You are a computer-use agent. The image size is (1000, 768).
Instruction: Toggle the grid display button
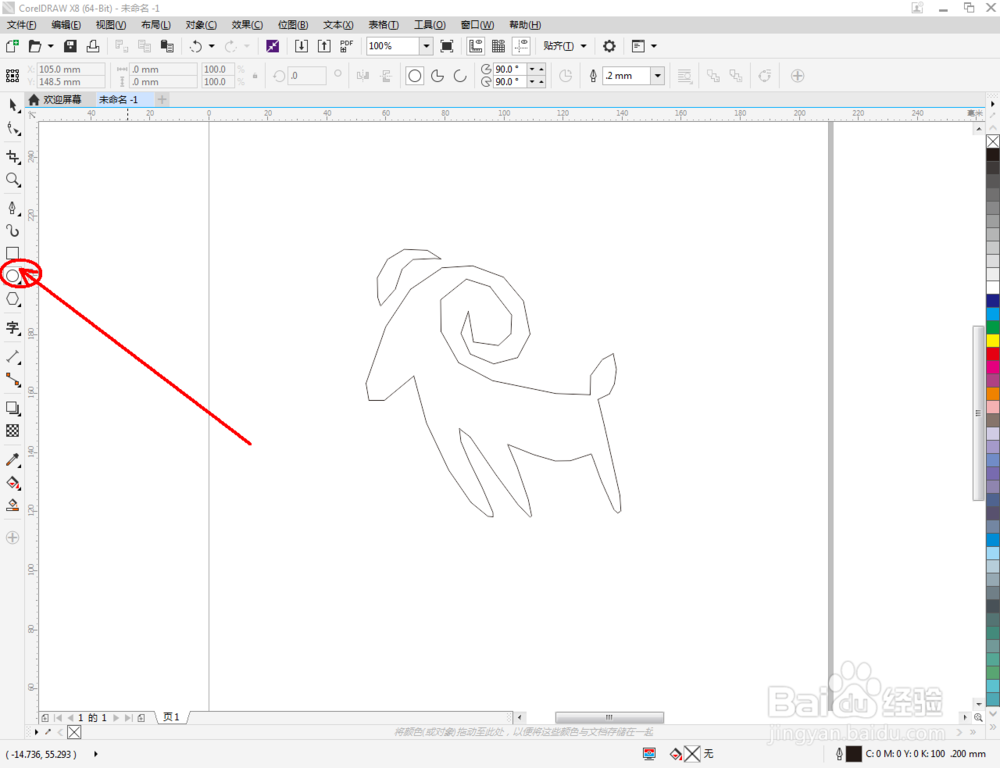click(x=499, y=46)
